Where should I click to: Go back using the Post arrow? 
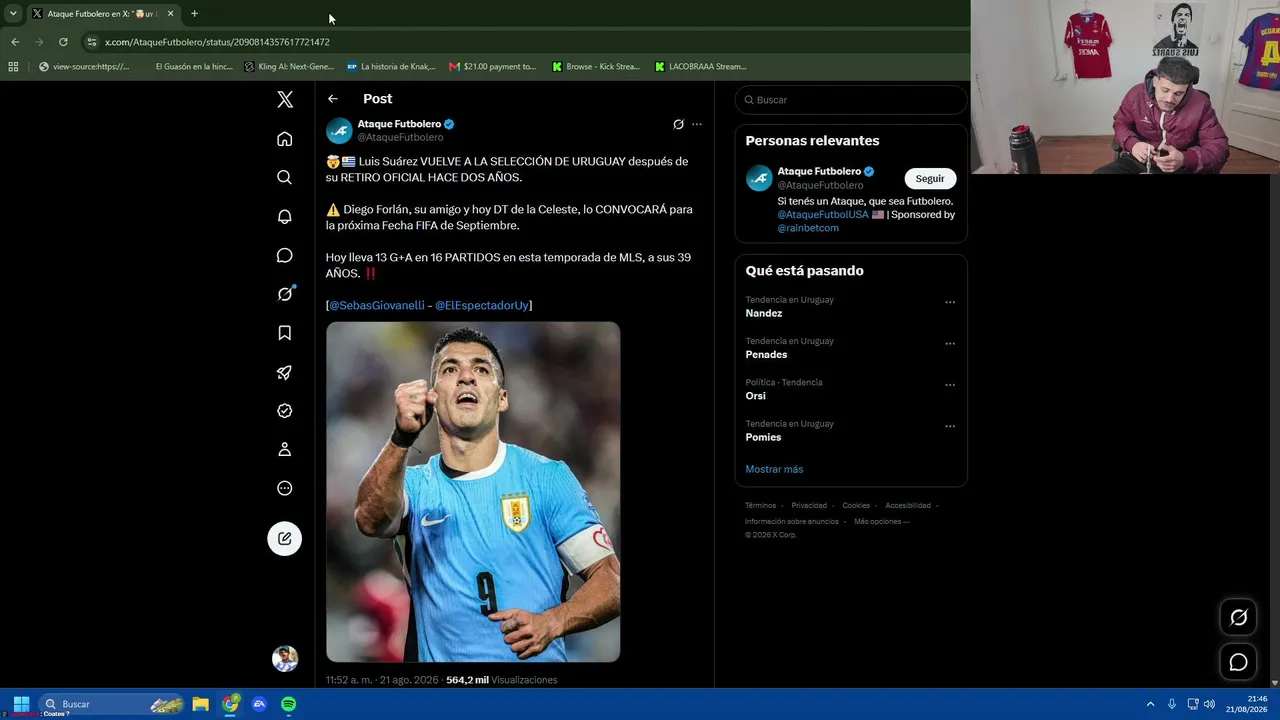click(x=333, y=99)
